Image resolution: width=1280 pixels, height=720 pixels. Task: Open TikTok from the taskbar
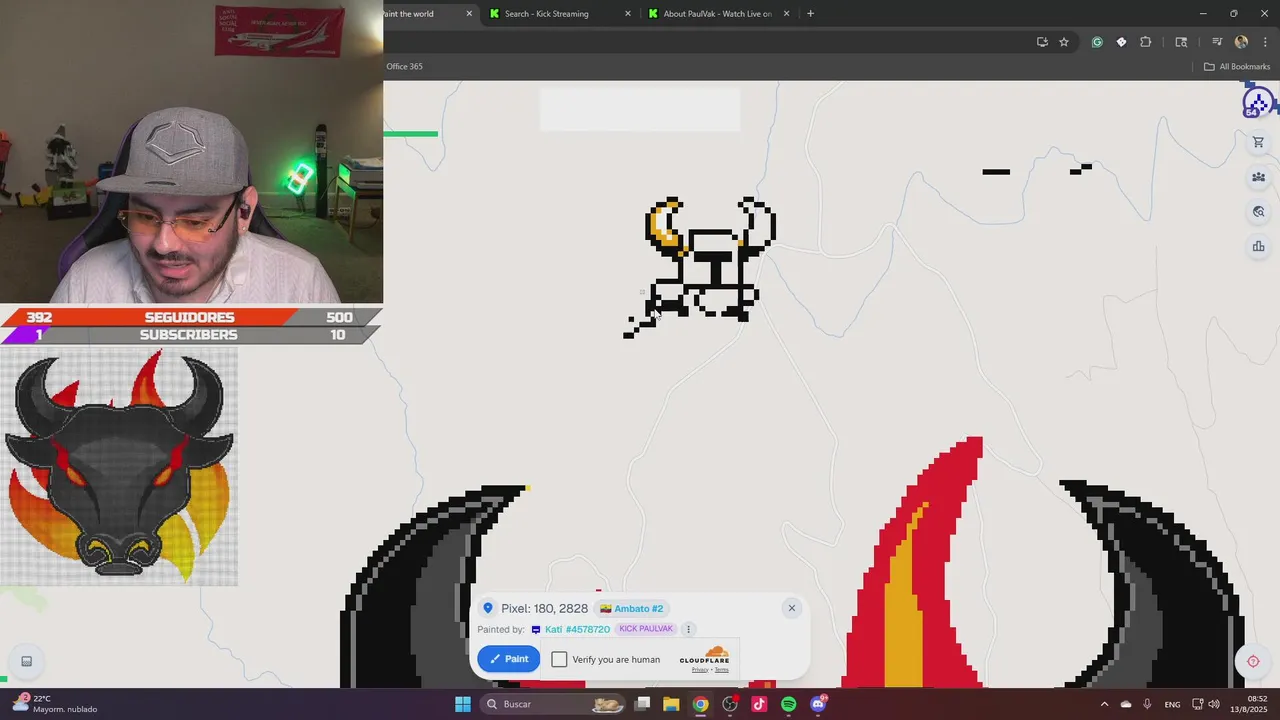point(759,704)
